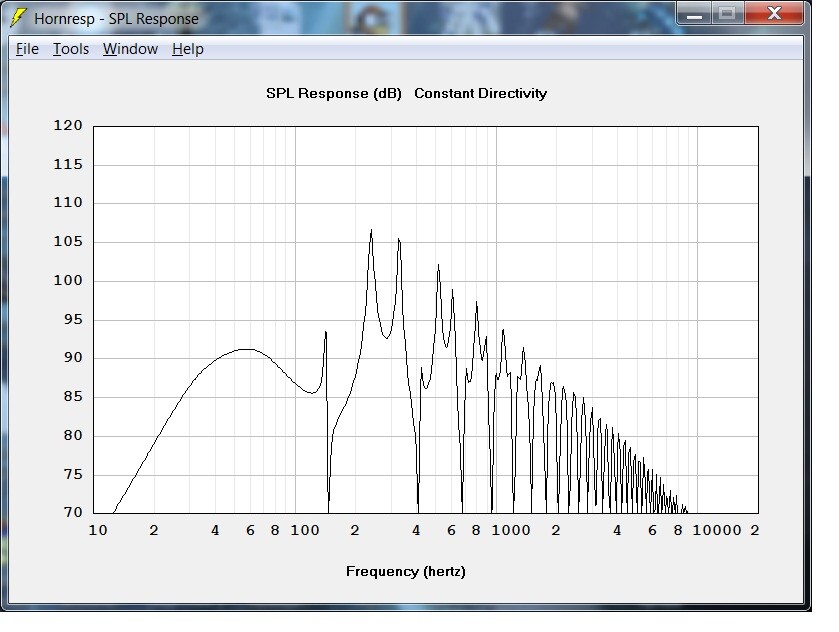Open the Tools menu

click(71, 49)
